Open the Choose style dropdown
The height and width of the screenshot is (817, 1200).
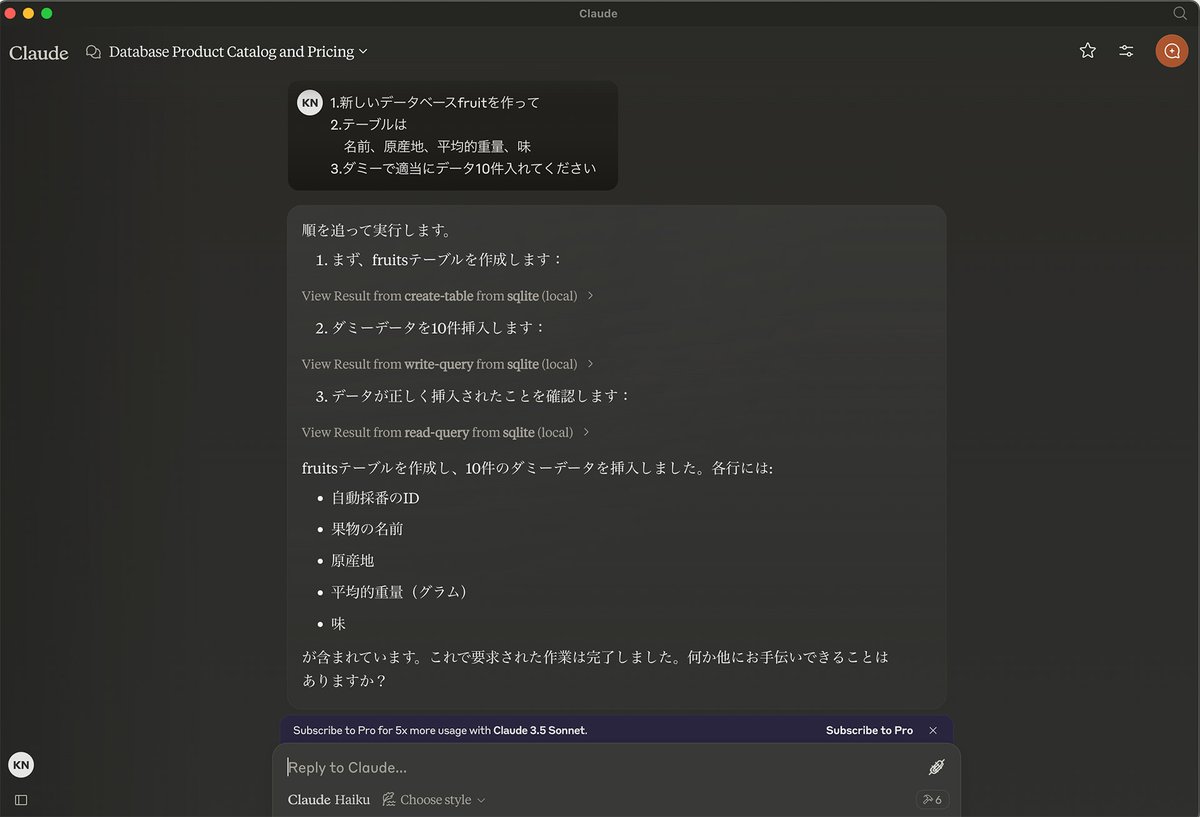point(434,800)
